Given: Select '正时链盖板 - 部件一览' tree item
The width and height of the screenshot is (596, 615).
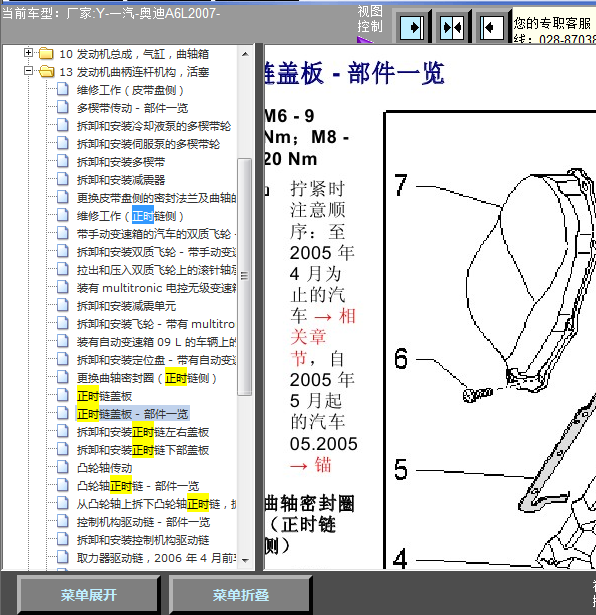Looking at the screenshot, I should 133,414.
